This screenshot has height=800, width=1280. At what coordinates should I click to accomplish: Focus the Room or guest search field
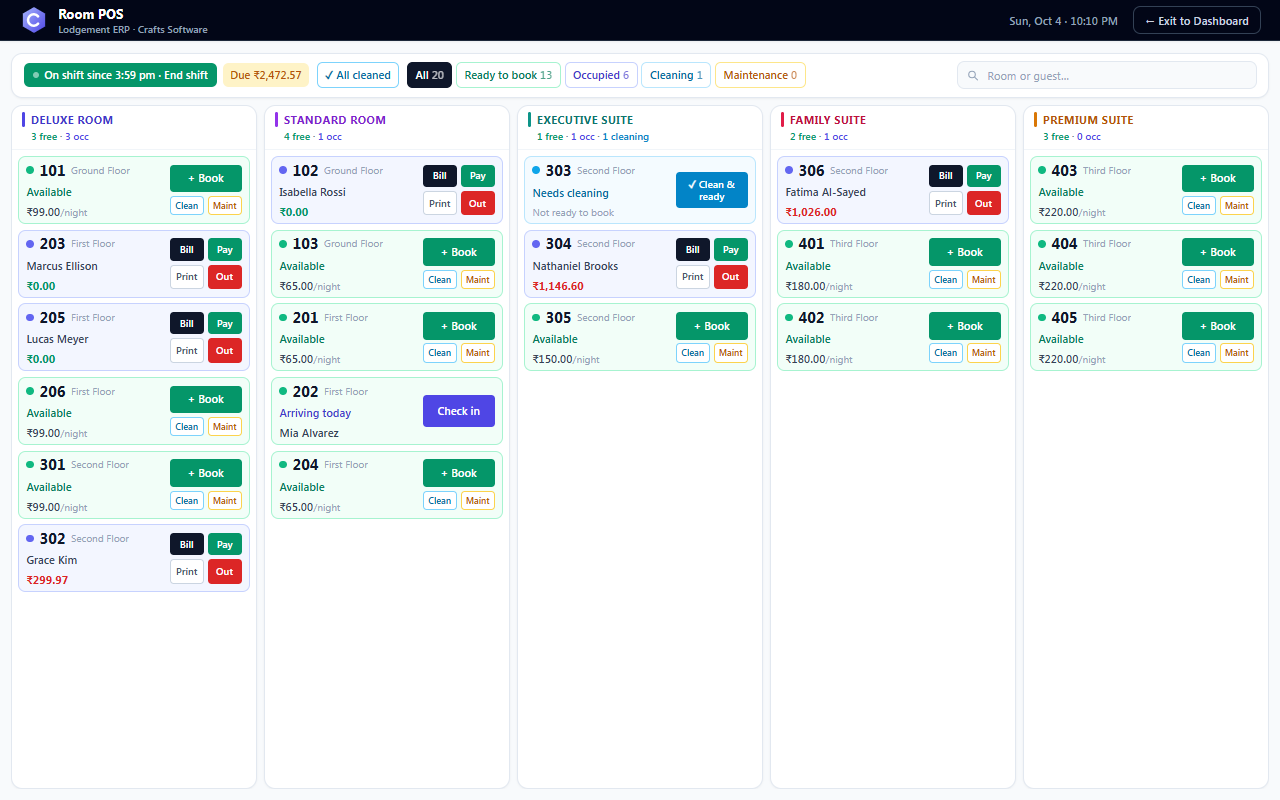1106,76
